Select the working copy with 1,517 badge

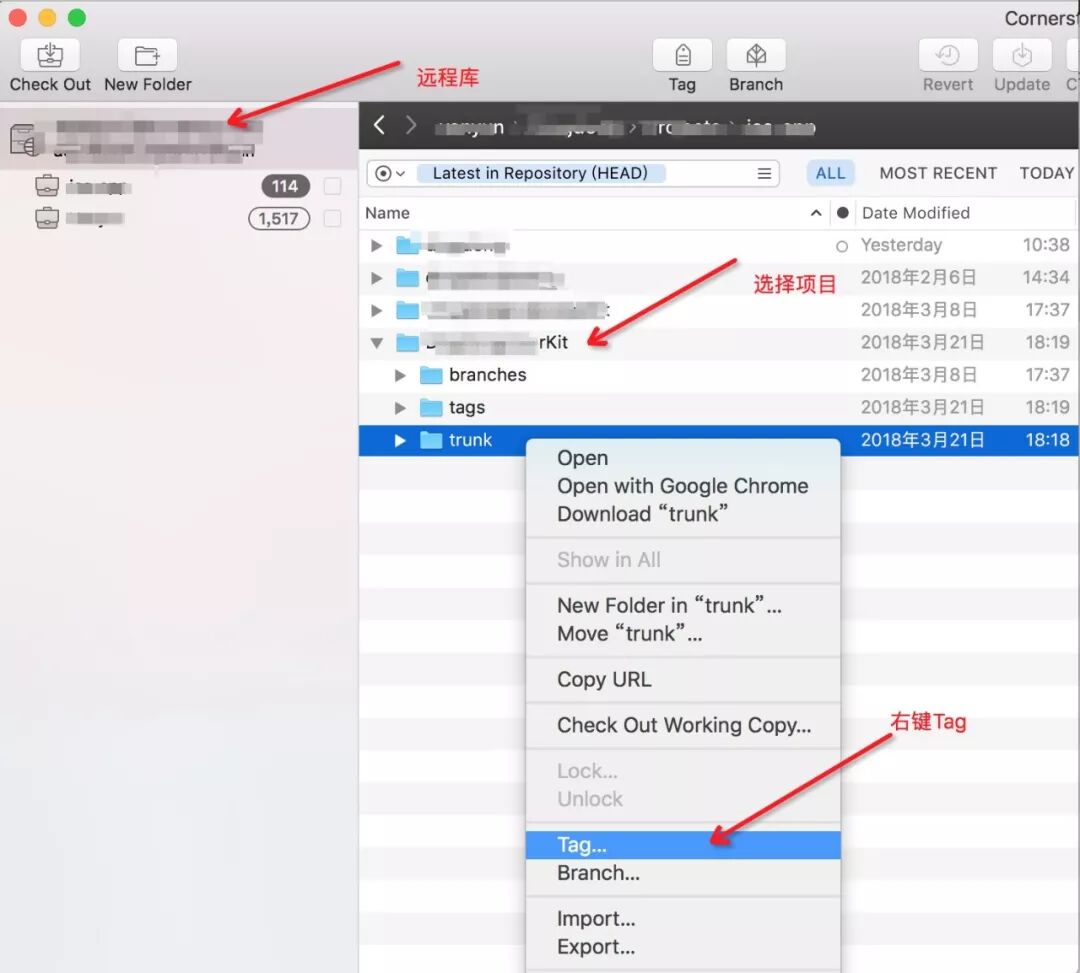[x=47, y=218]
